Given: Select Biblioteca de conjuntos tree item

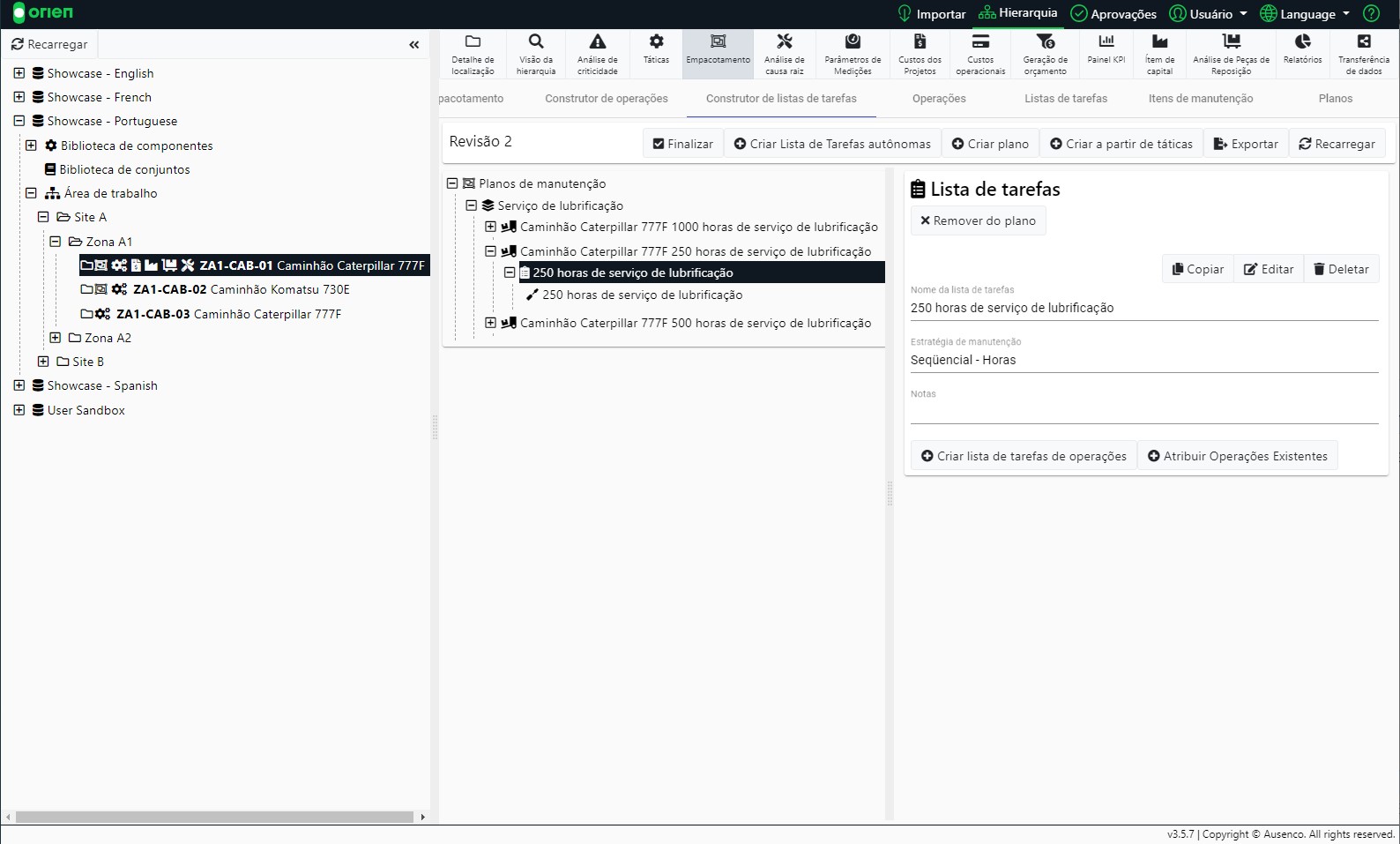Looking at the screenshot, I should coord(117,169).
